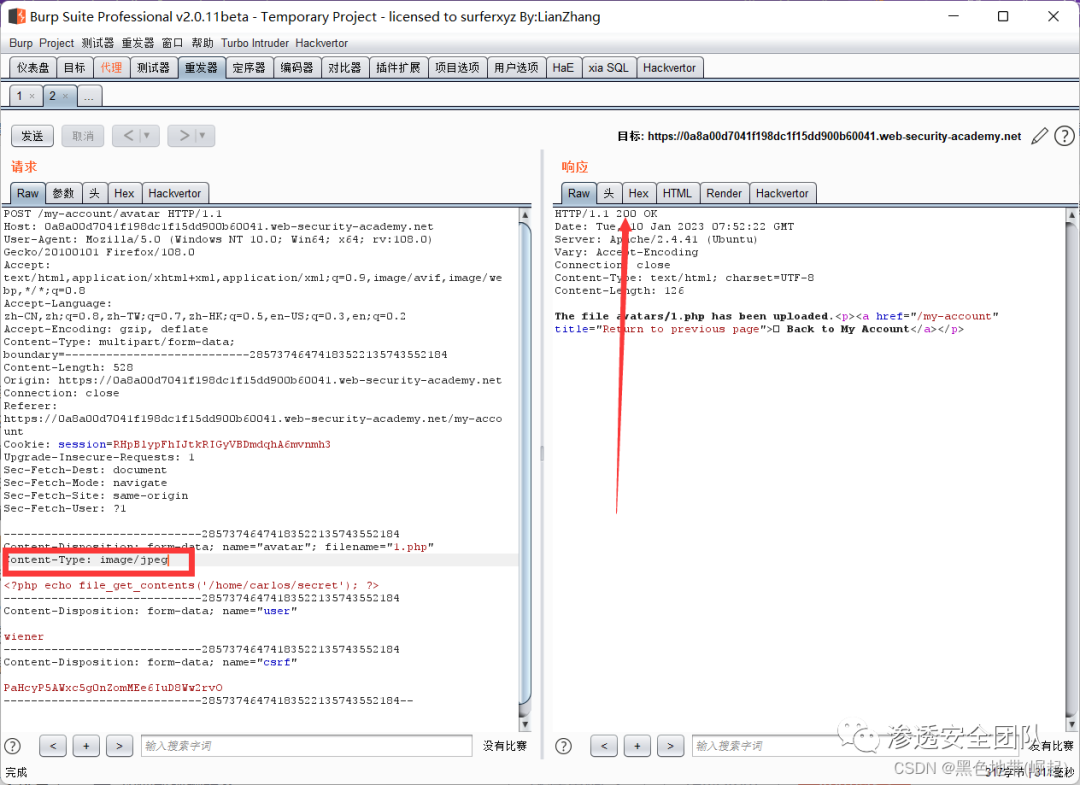
Task: Switch to the xia SQL tab
Action: 608,67
